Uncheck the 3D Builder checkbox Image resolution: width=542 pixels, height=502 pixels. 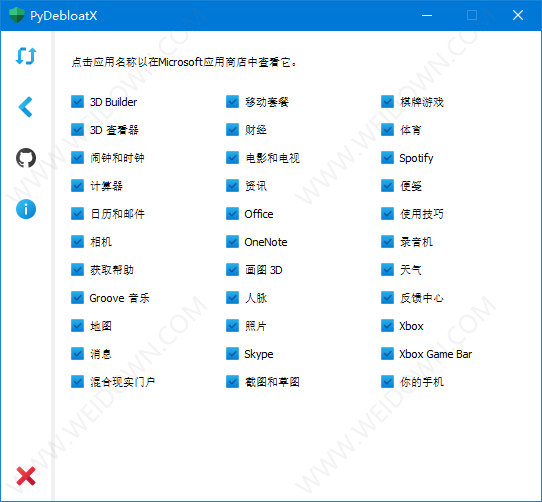pyautogui.click(x=77, y=102)
